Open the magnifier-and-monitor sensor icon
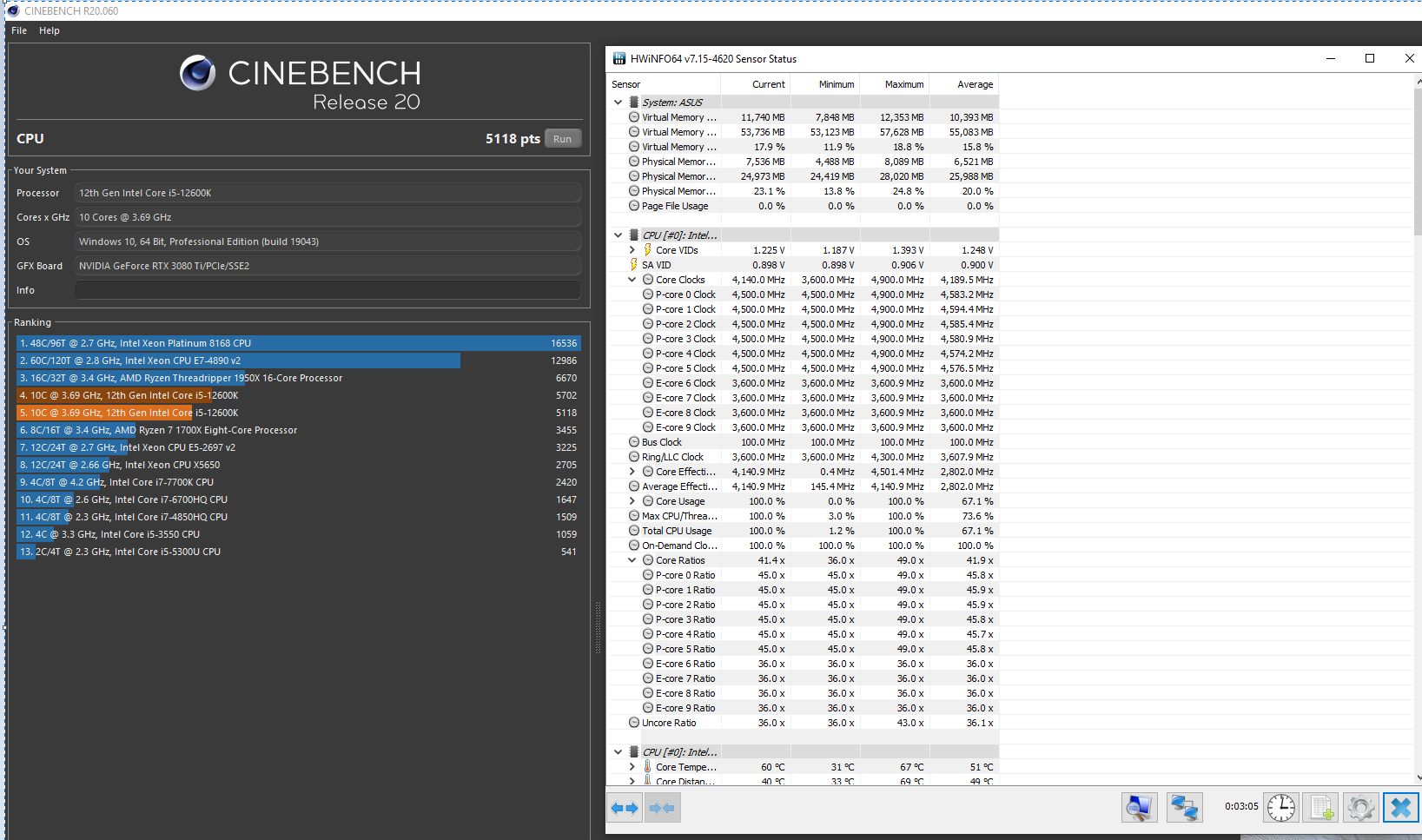This screenshot has height=840, width=1422. pos(1139,808)
